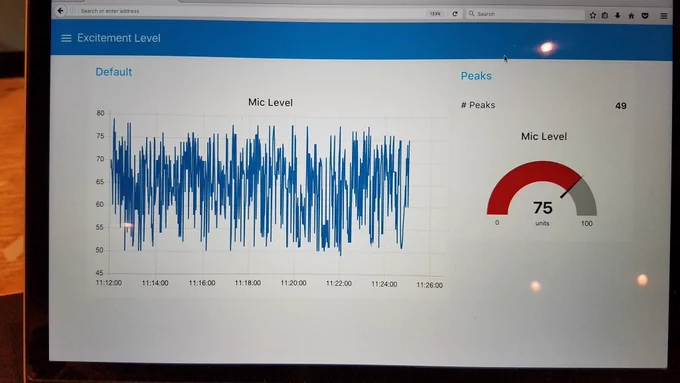Open the Firefox menu icon
This screenshot has height=383, width=680.
tap(664, 16)
